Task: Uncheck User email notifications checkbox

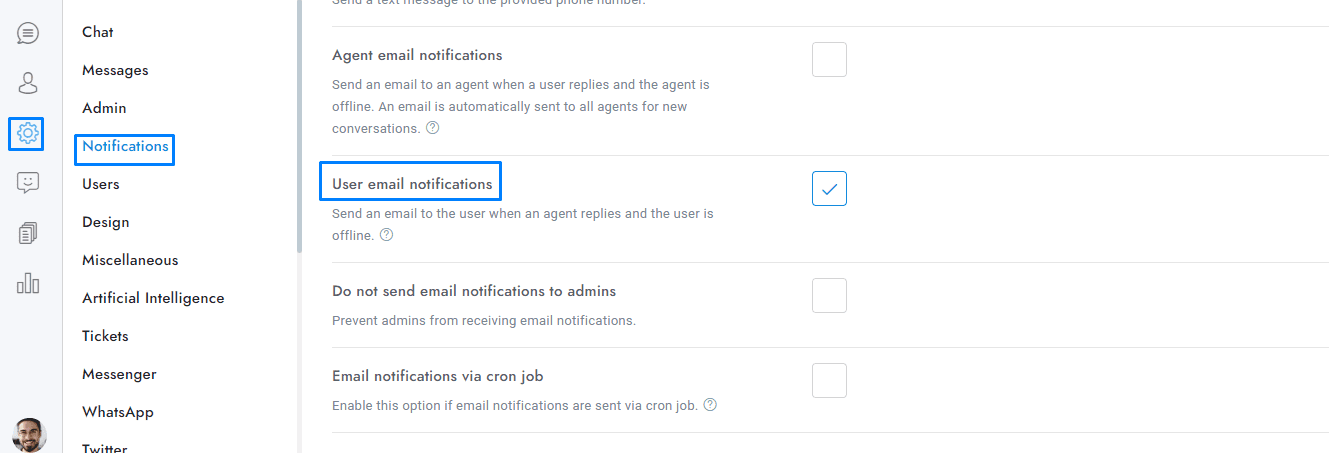Action: click(x=829, y=188)
